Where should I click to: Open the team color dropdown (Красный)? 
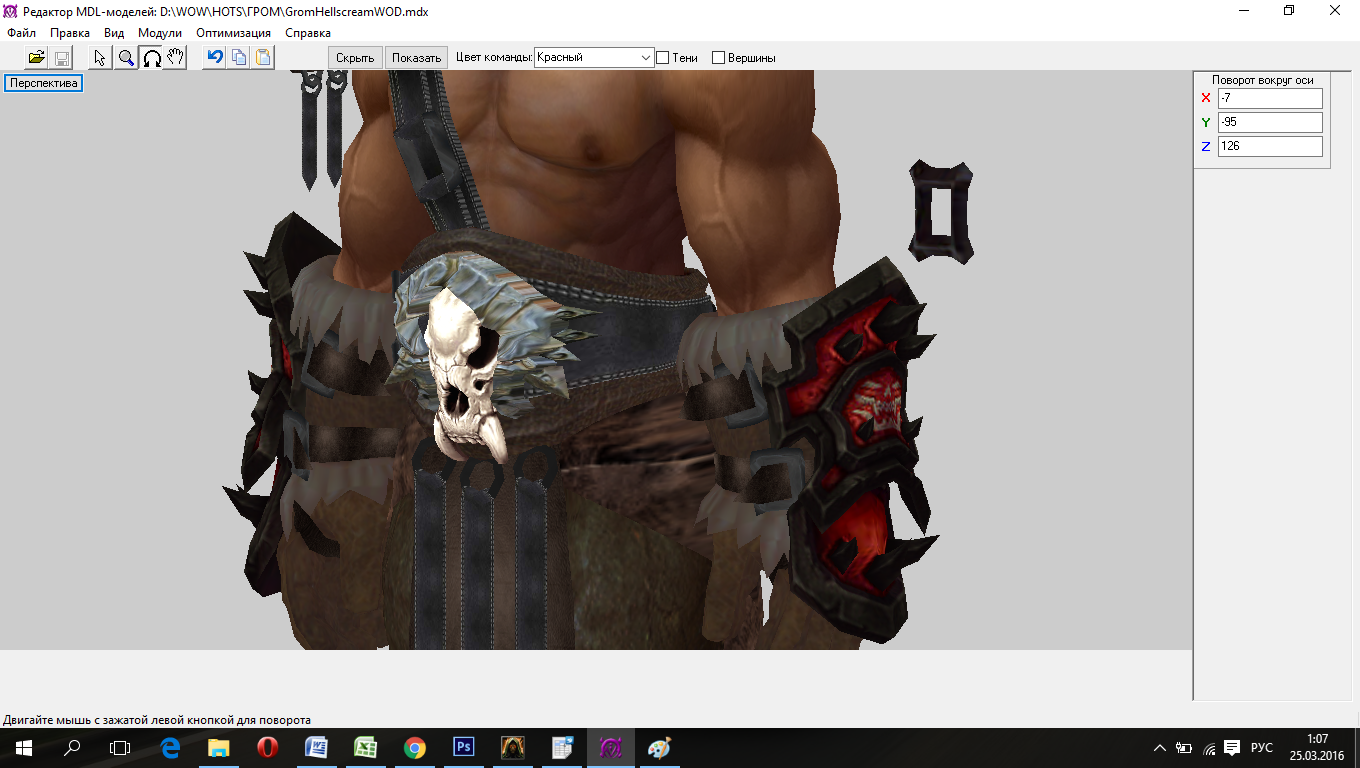(x=594, y=58)
